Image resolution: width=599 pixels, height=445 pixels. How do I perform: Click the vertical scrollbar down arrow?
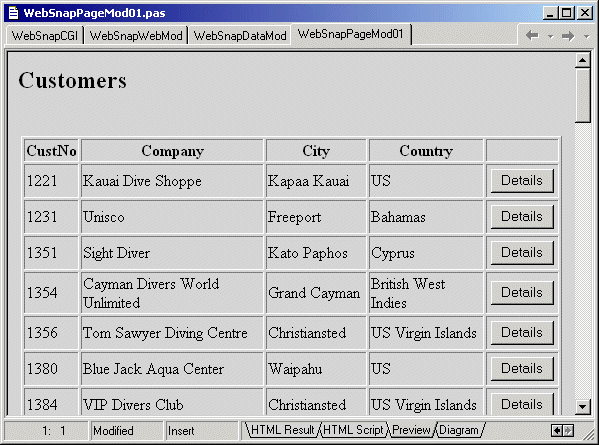583,406
